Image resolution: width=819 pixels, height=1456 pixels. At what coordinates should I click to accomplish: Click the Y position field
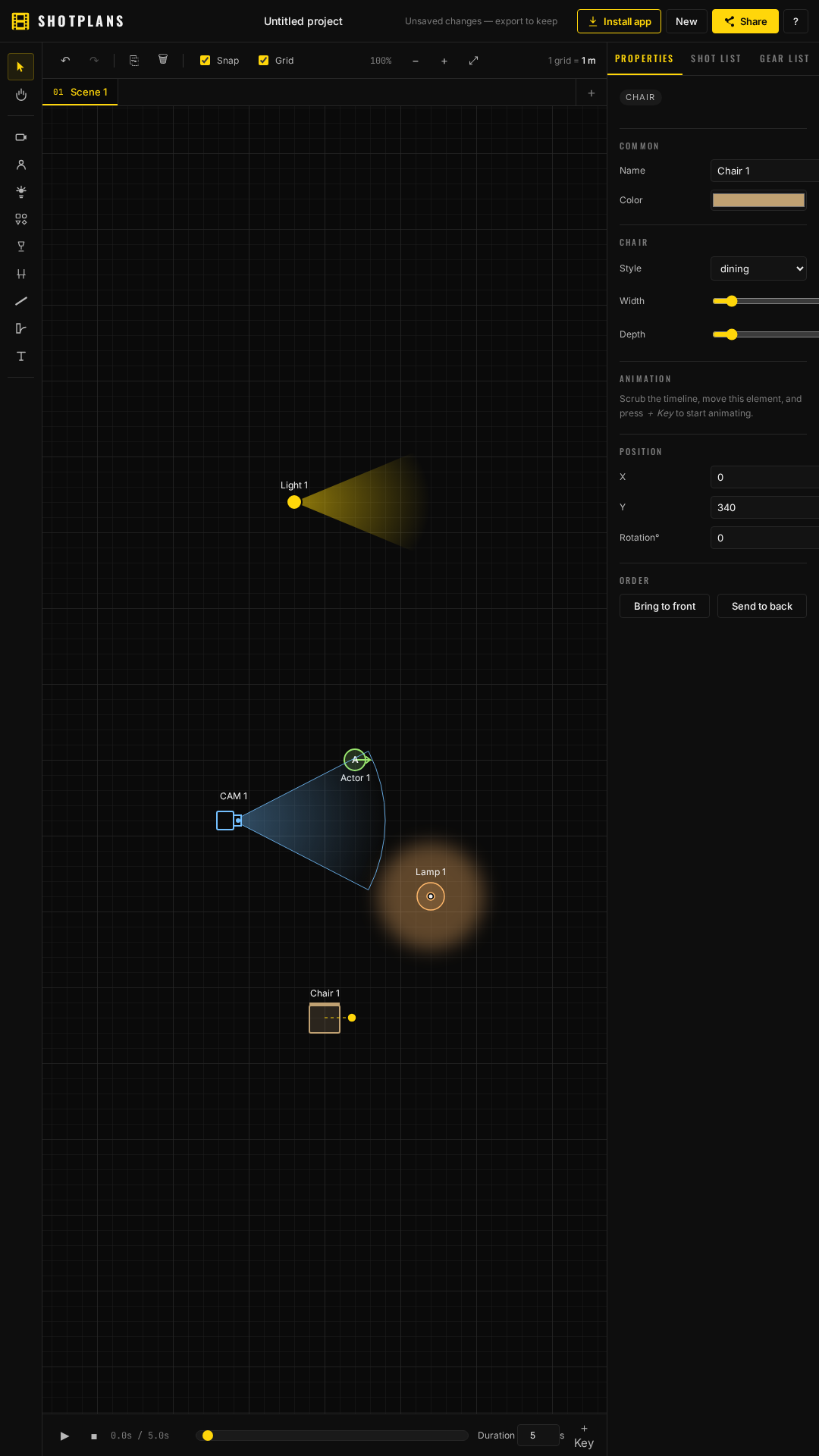coord(764,507)
